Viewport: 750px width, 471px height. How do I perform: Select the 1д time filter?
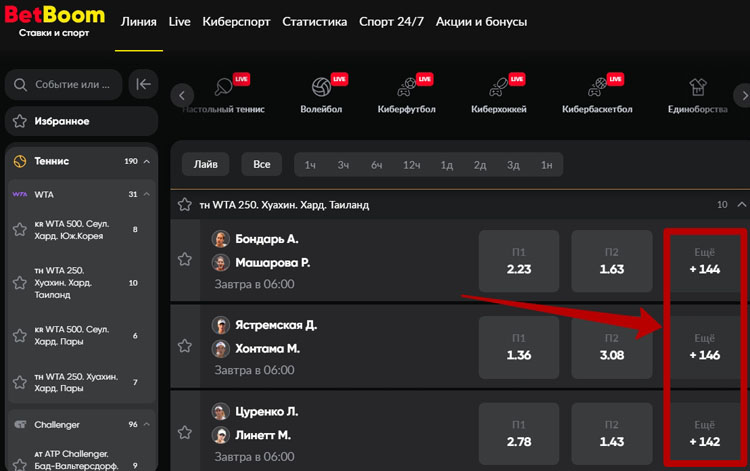447,165
